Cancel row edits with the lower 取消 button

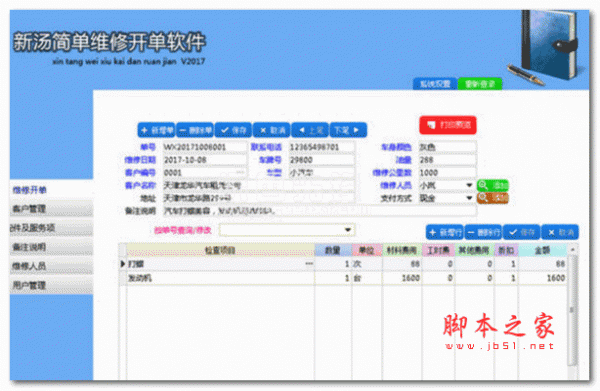(560, 232)
